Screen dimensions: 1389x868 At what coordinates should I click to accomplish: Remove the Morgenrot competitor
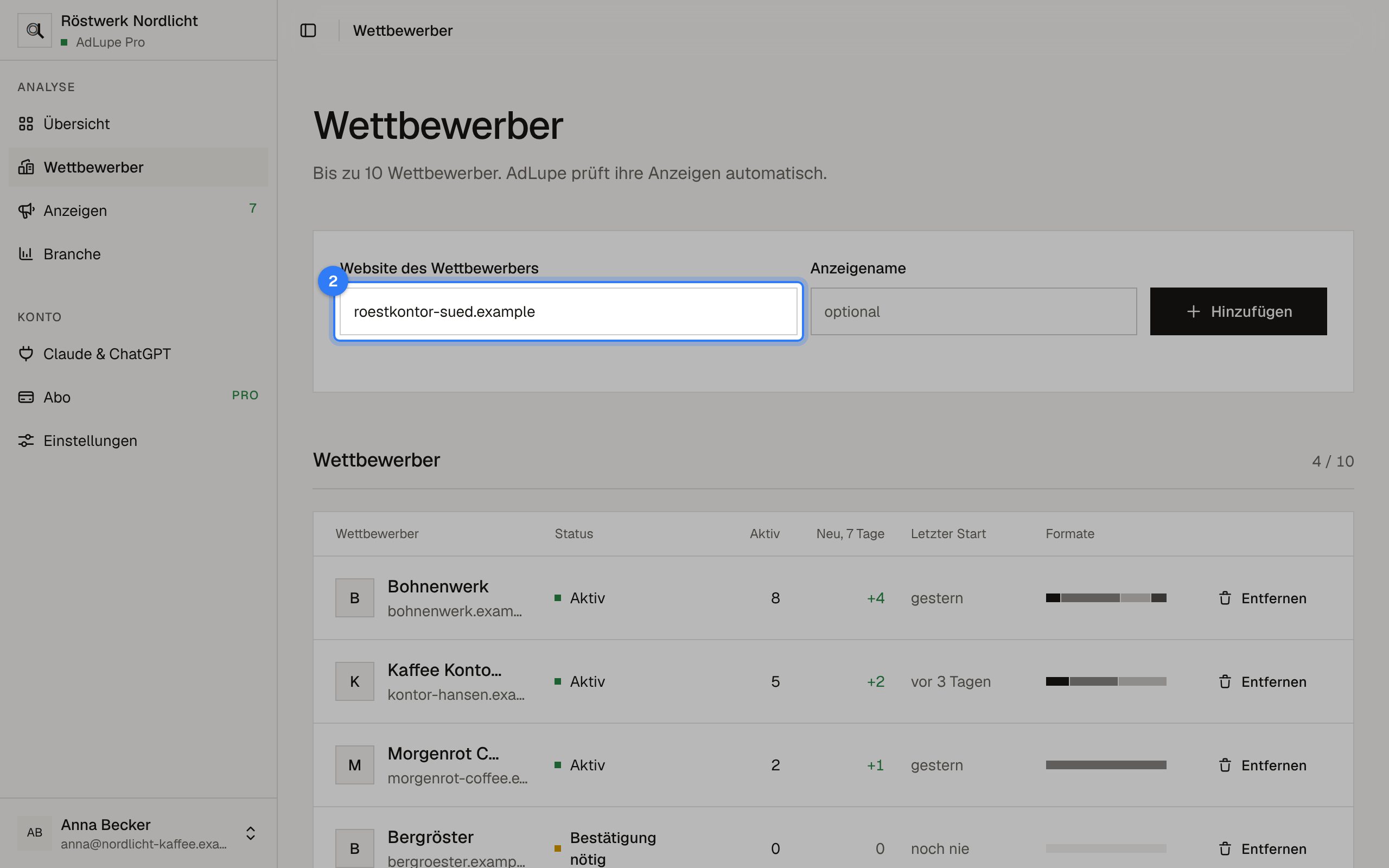(1262, 765)
